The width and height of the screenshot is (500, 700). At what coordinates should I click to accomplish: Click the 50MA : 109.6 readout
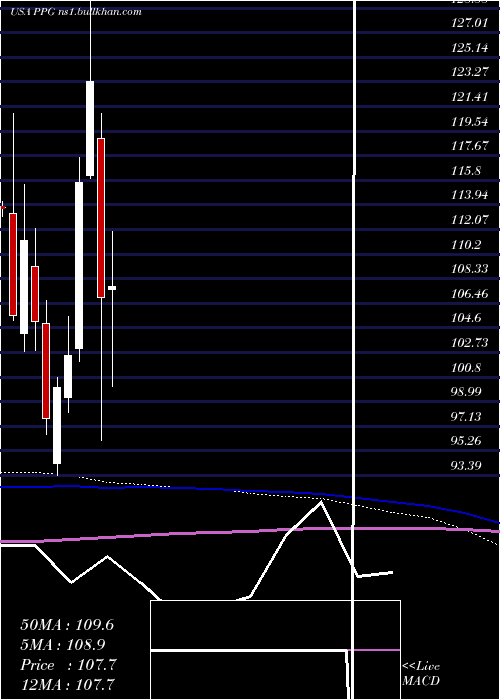click(x=67, y=625)
